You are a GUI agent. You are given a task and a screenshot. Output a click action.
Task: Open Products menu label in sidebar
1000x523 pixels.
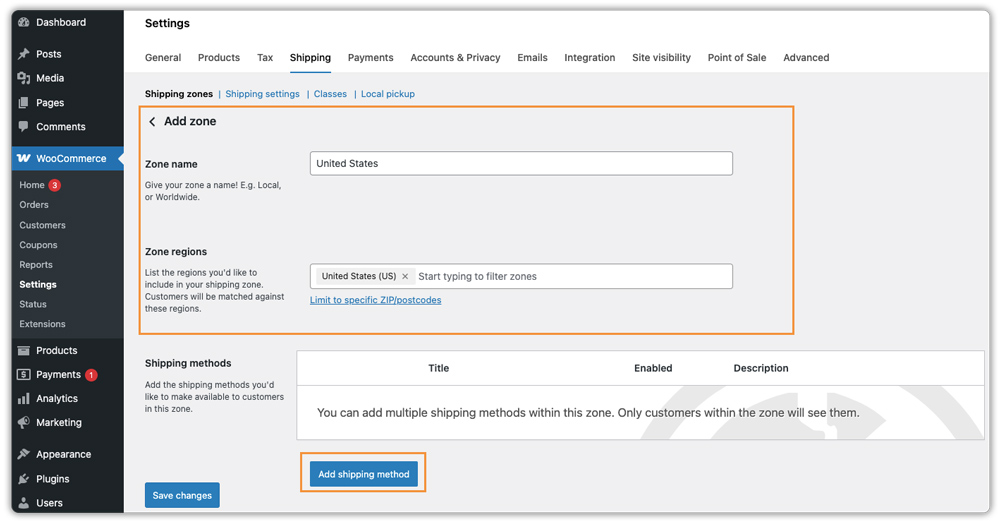coord(56,350)
